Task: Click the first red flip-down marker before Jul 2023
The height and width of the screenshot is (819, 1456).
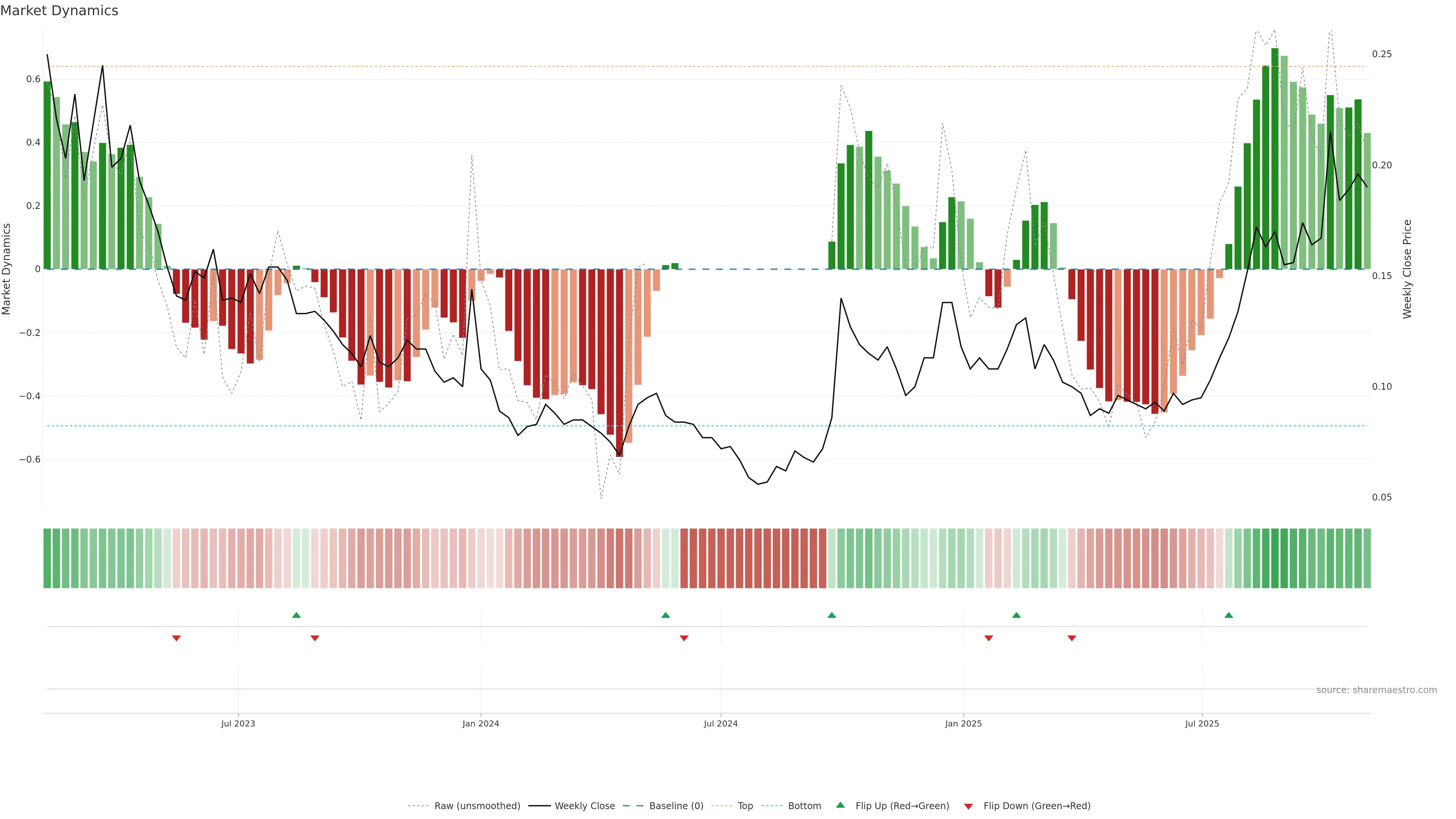Action: click(x=176, y=638)
